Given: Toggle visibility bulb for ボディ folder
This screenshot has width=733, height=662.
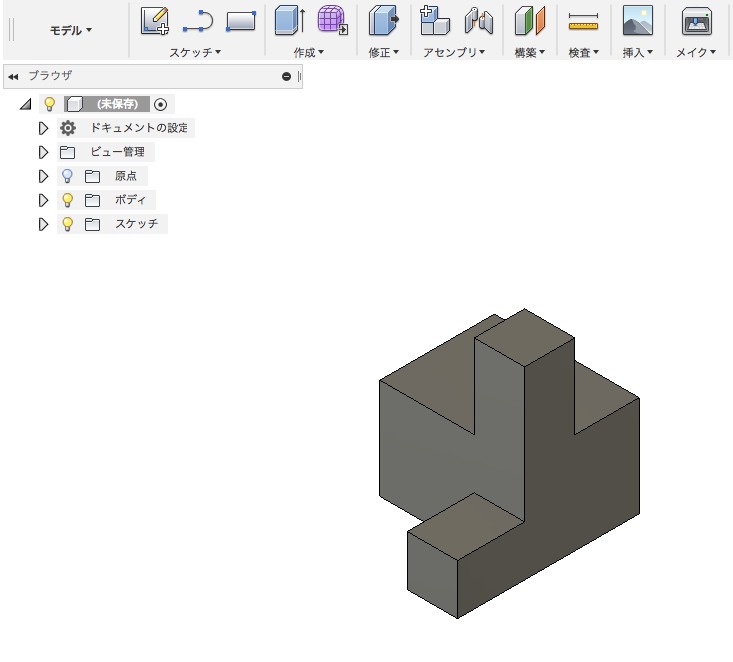Looking at the screenshot, I should click(x=68, y=200).
